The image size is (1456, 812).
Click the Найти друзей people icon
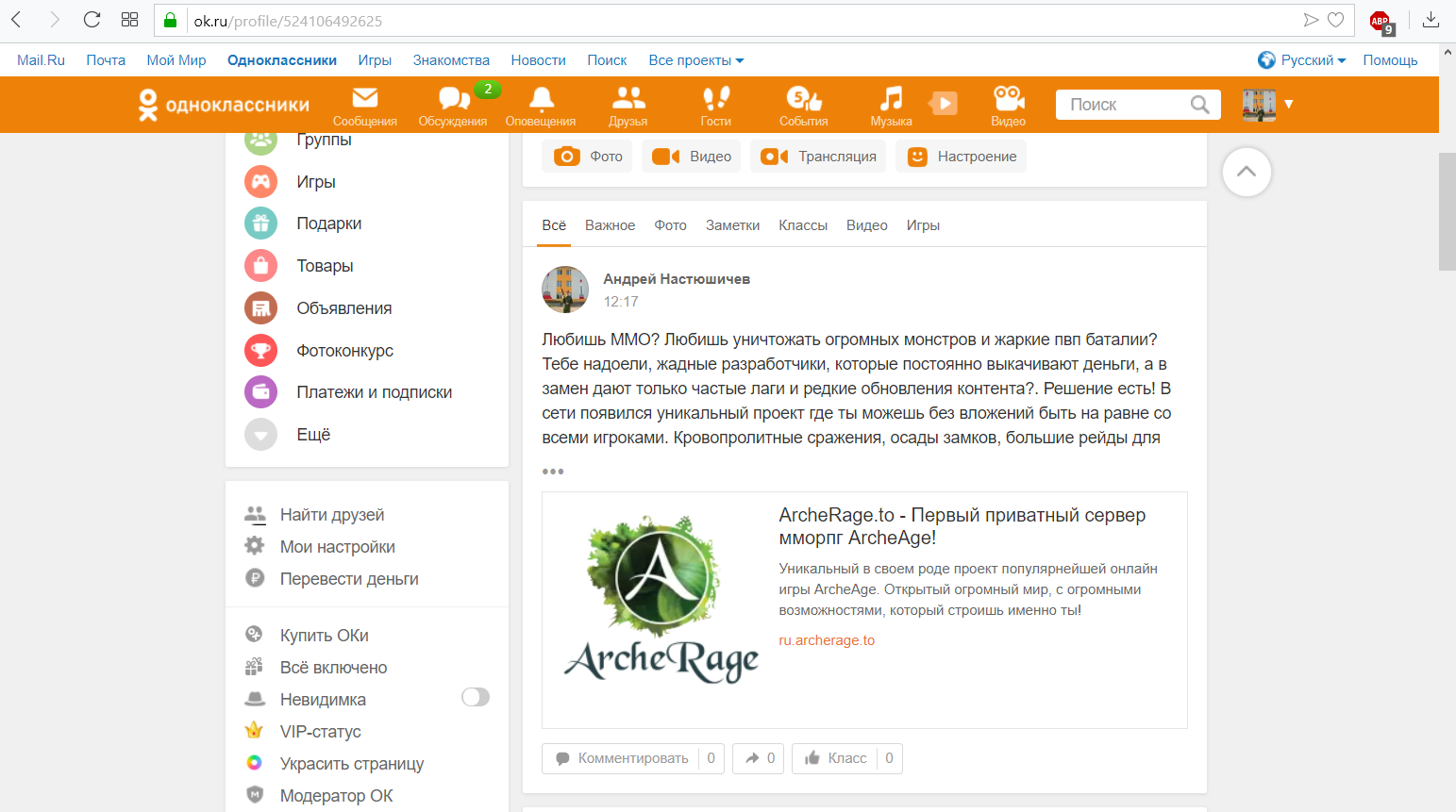click(255, 515)
